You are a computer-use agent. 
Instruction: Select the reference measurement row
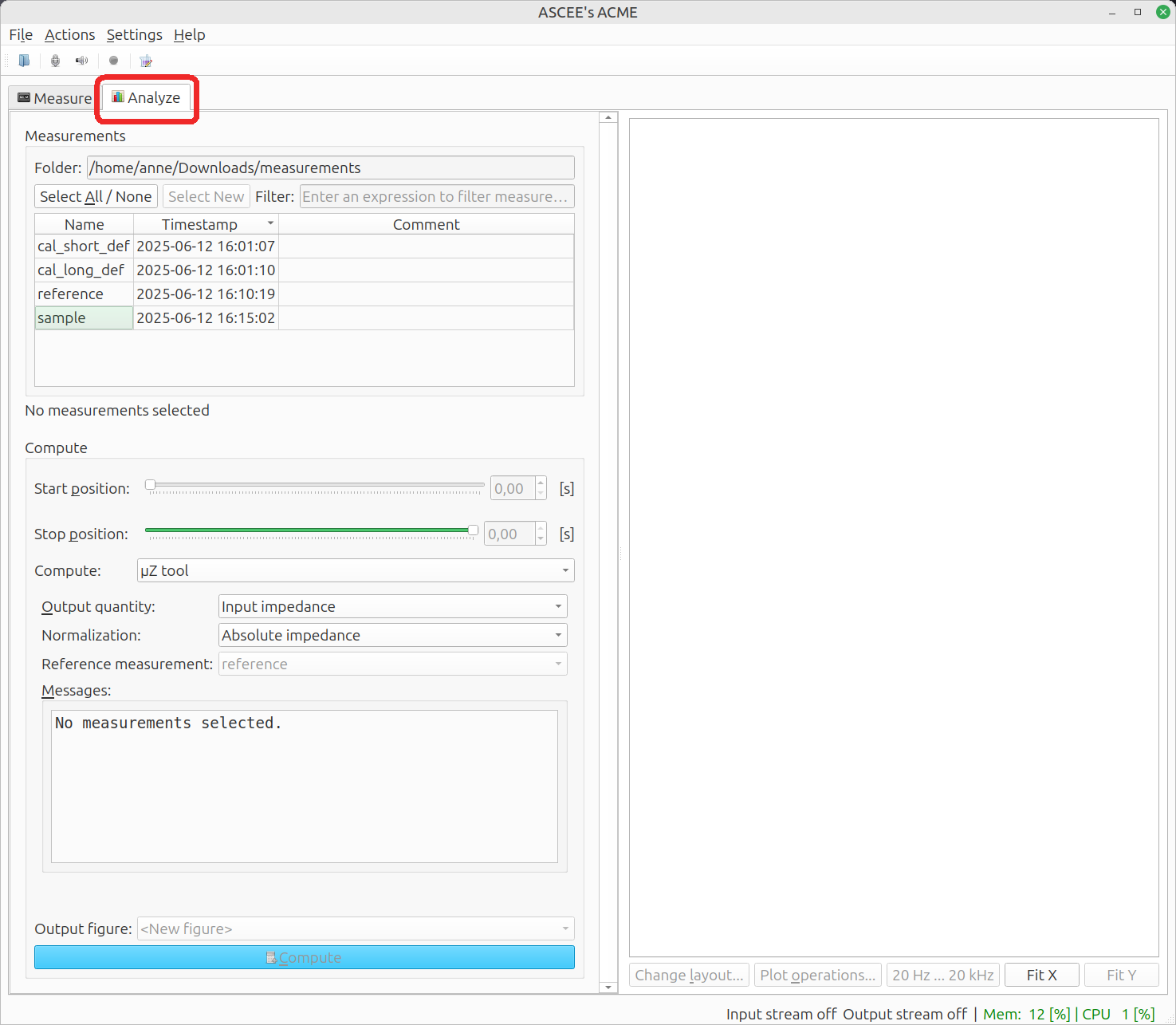coord(304,294)
